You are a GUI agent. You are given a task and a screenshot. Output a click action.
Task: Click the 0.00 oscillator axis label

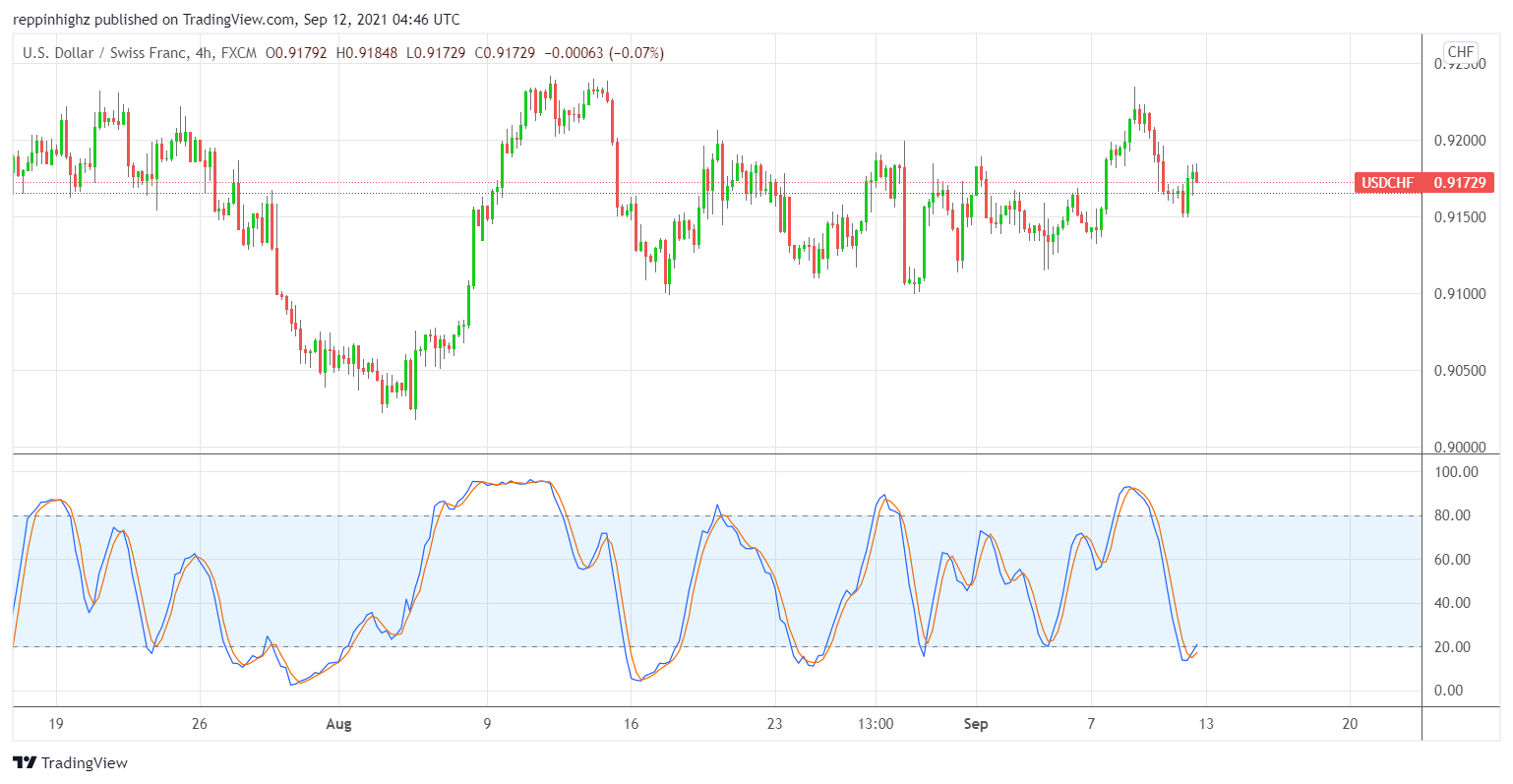pos(1448,691)
